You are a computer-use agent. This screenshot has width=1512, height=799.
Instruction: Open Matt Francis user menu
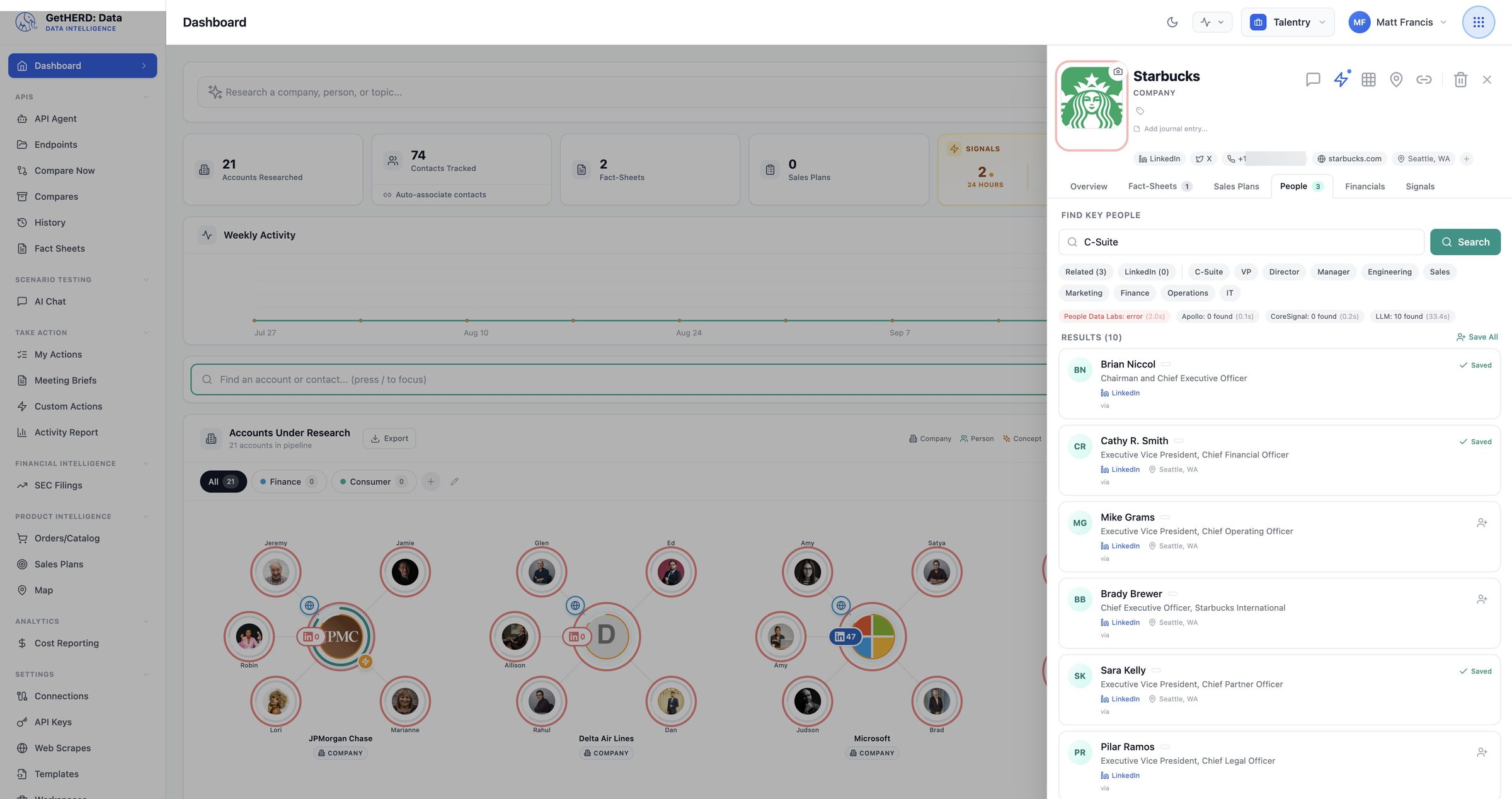pos(1398,22)
